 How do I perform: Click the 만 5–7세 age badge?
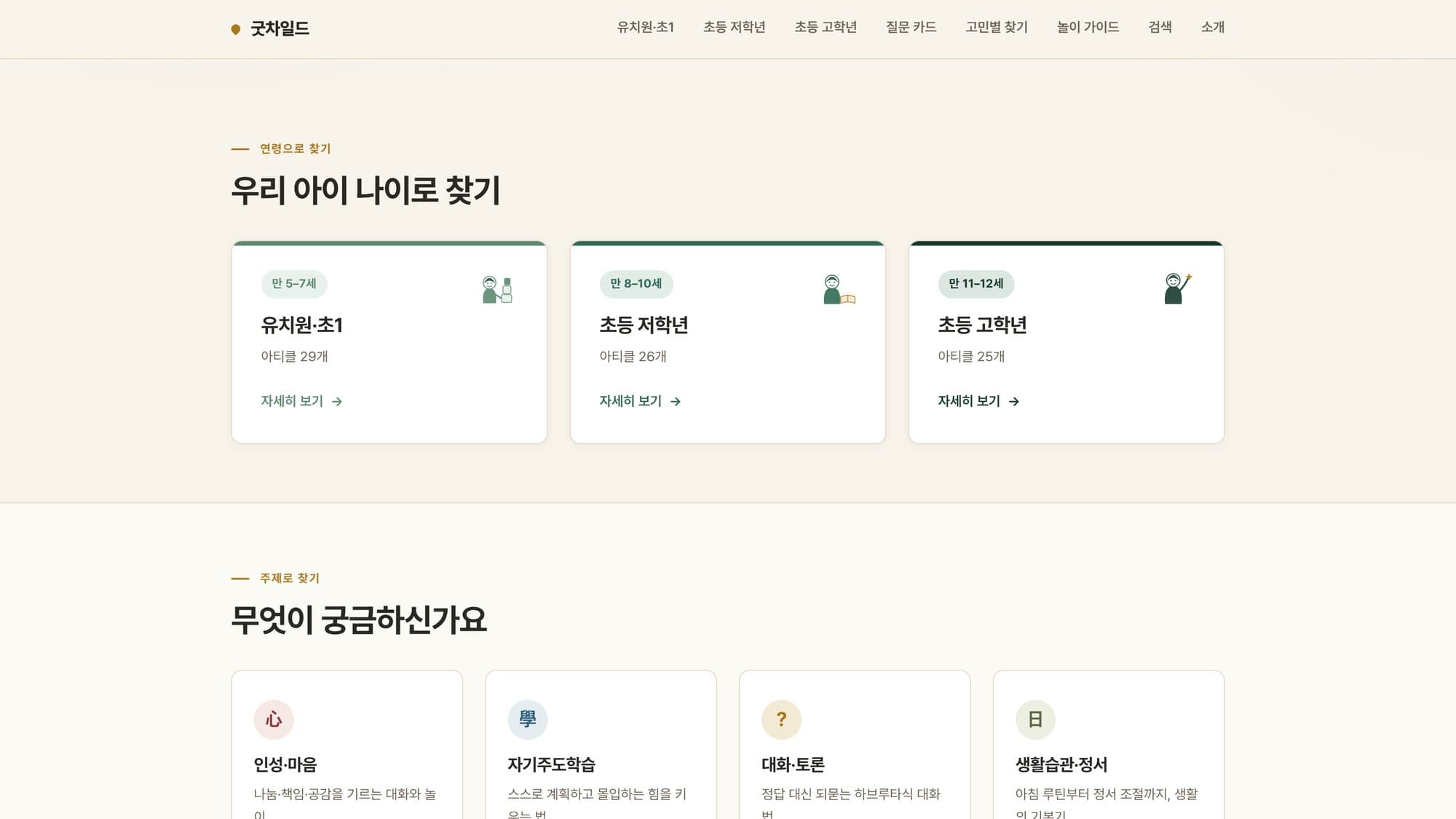(294, 284)
